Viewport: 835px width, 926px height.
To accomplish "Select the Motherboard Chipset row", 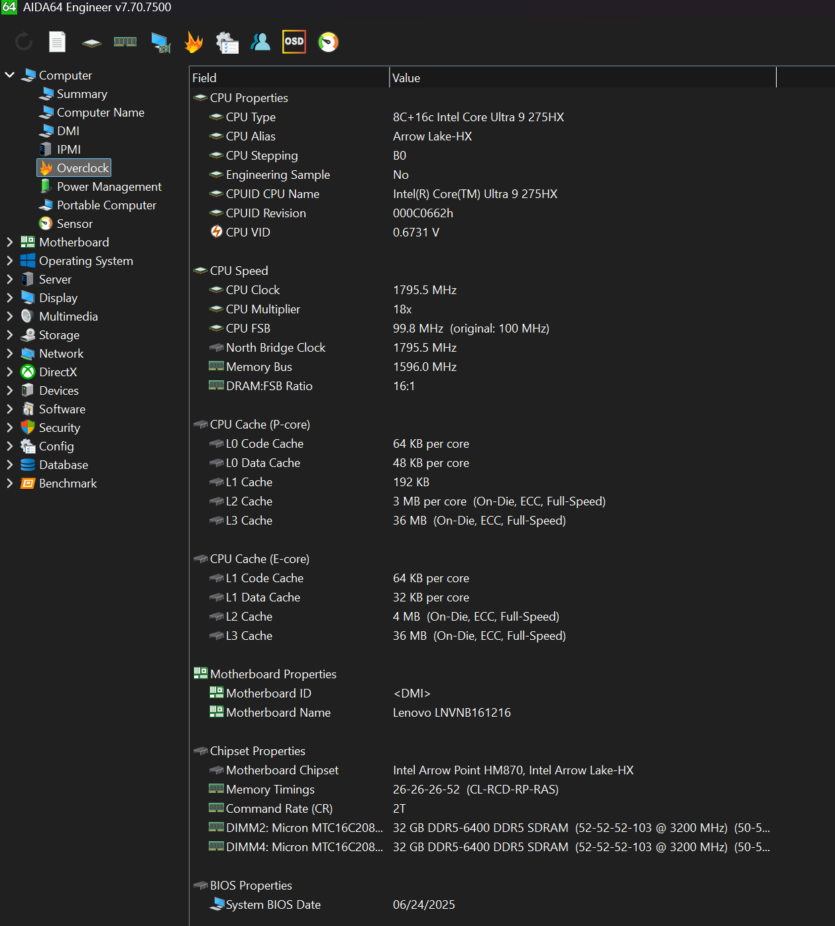I will [483, 770].
